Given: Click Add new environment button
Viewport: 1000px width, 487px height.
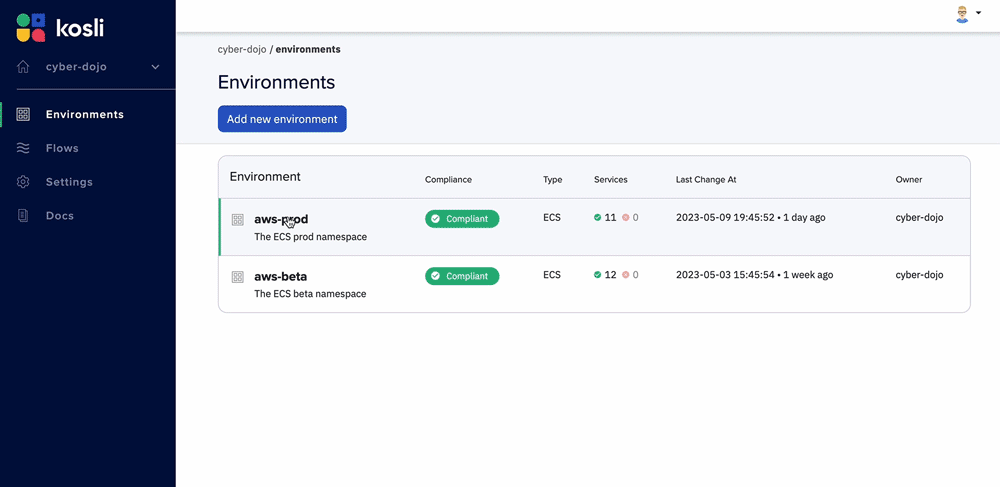Looking at the screenshot, I should (x=282, y=119).
